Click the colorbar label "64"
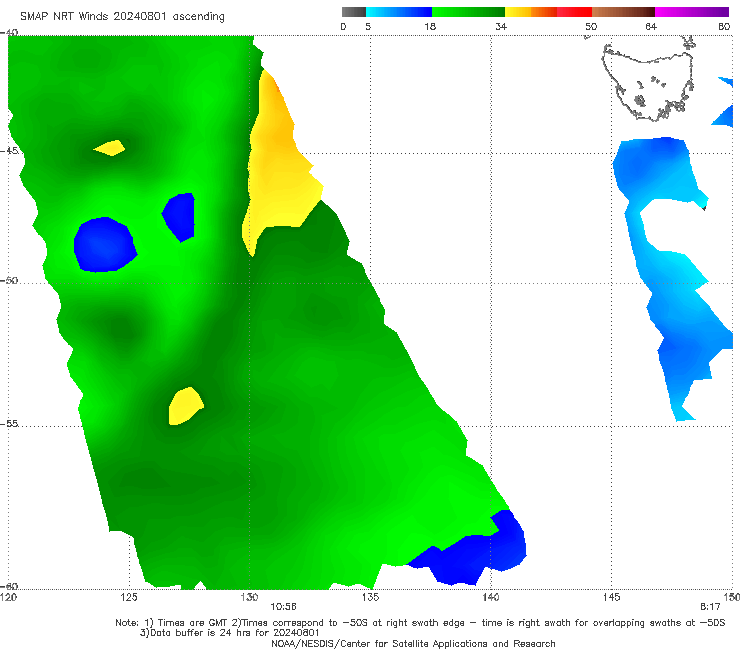Screen dimensions: 740x650 point(651,26)
